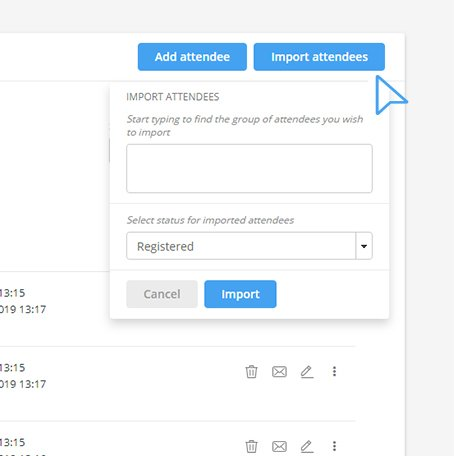Viewport: 454px width, 456px height.
Task: Open bottom row three-dot menu
Action: click(334, 446)
